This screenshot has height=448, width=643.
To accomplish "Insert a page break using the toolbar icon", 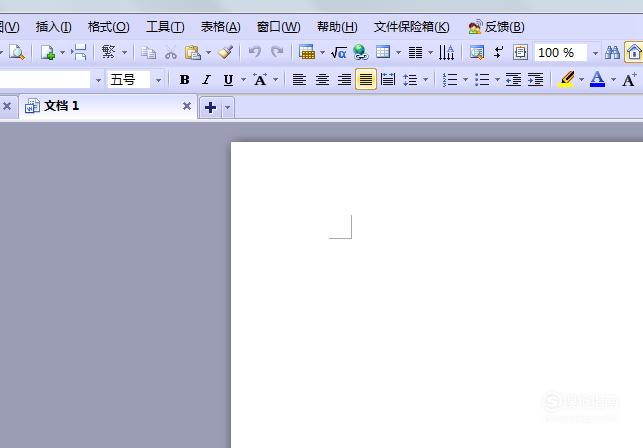I will [79, 53].
